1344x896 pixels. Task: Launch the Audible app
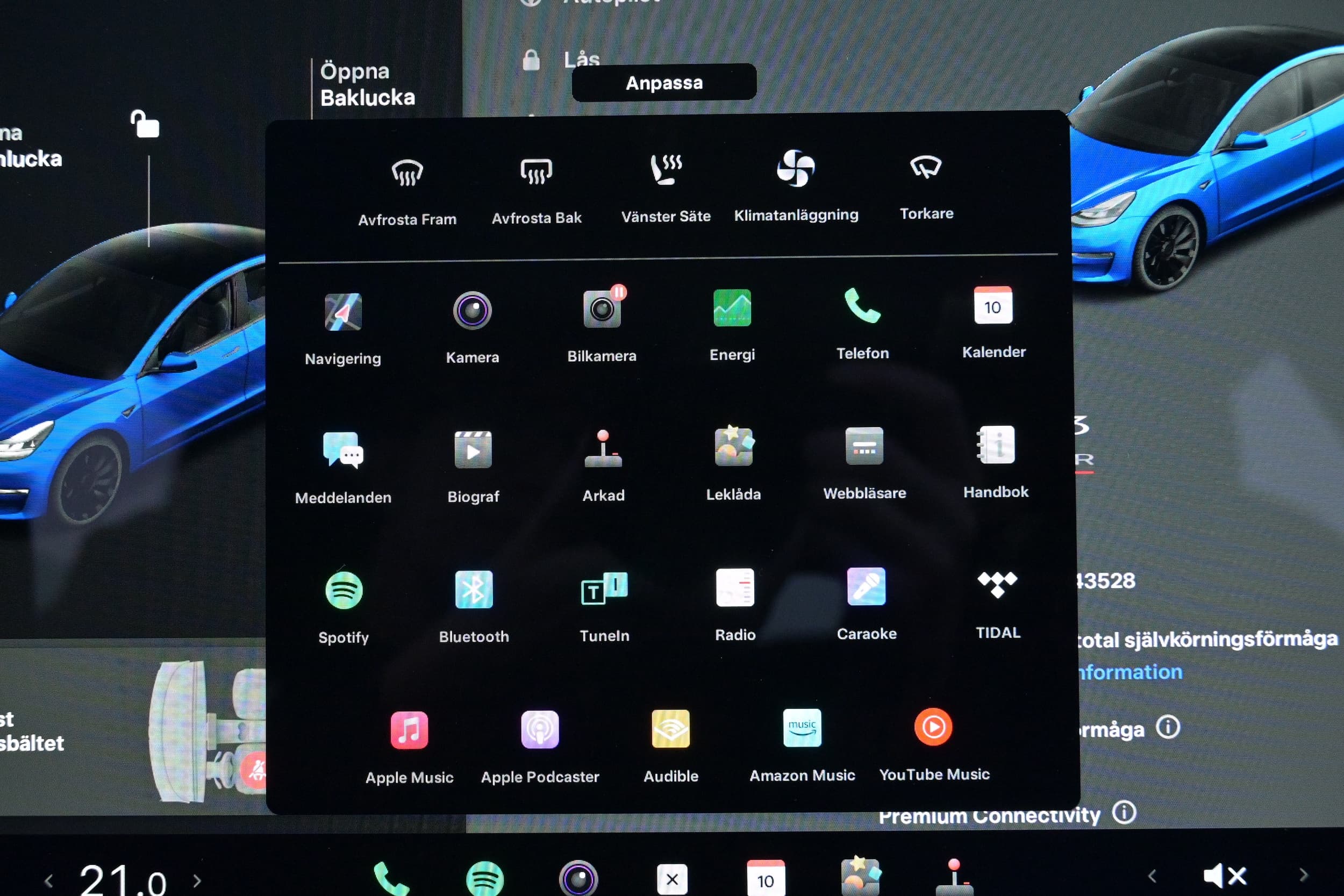671,729
